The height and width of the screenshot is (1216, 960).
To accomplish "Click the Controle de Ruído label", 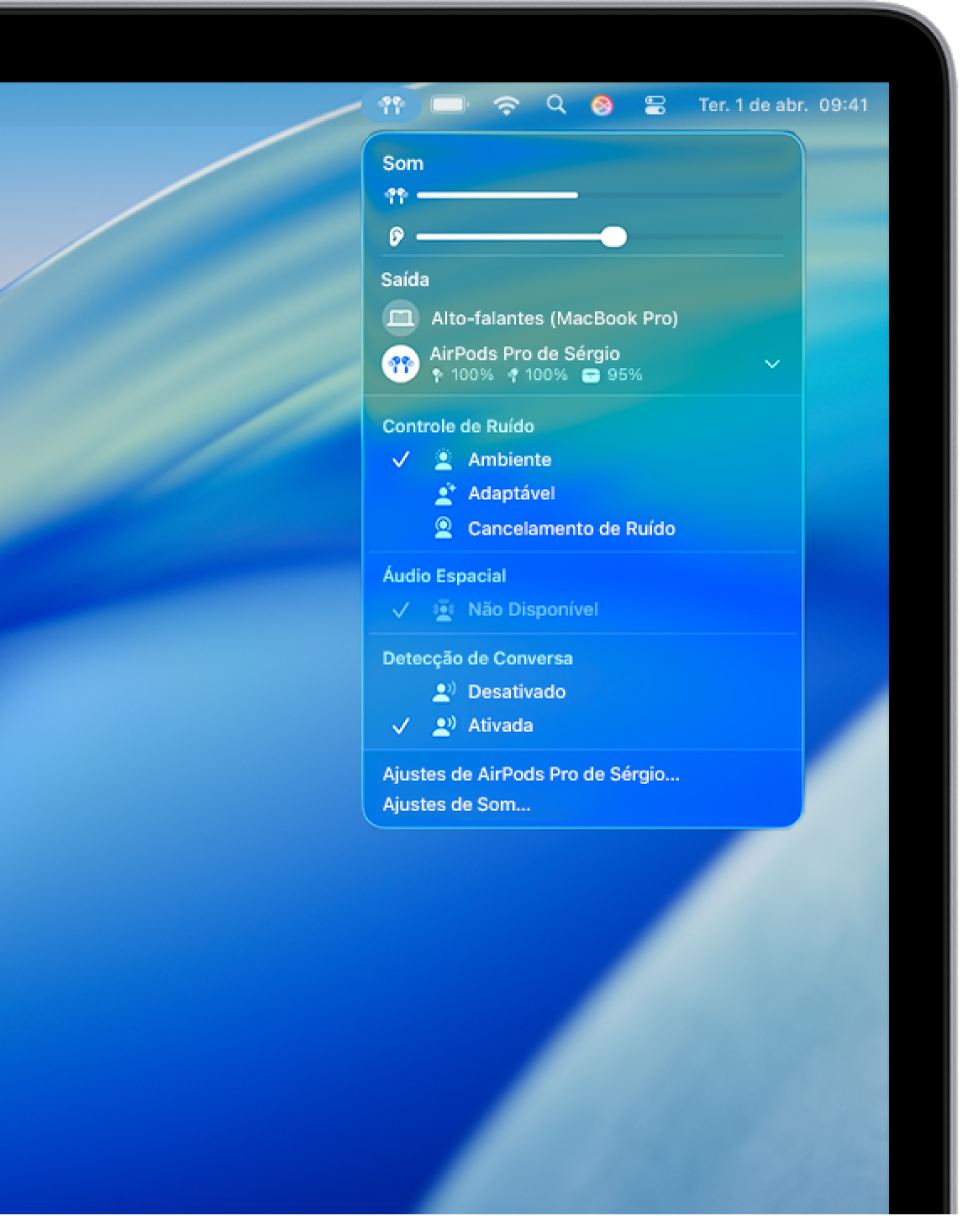I will 458,426.
